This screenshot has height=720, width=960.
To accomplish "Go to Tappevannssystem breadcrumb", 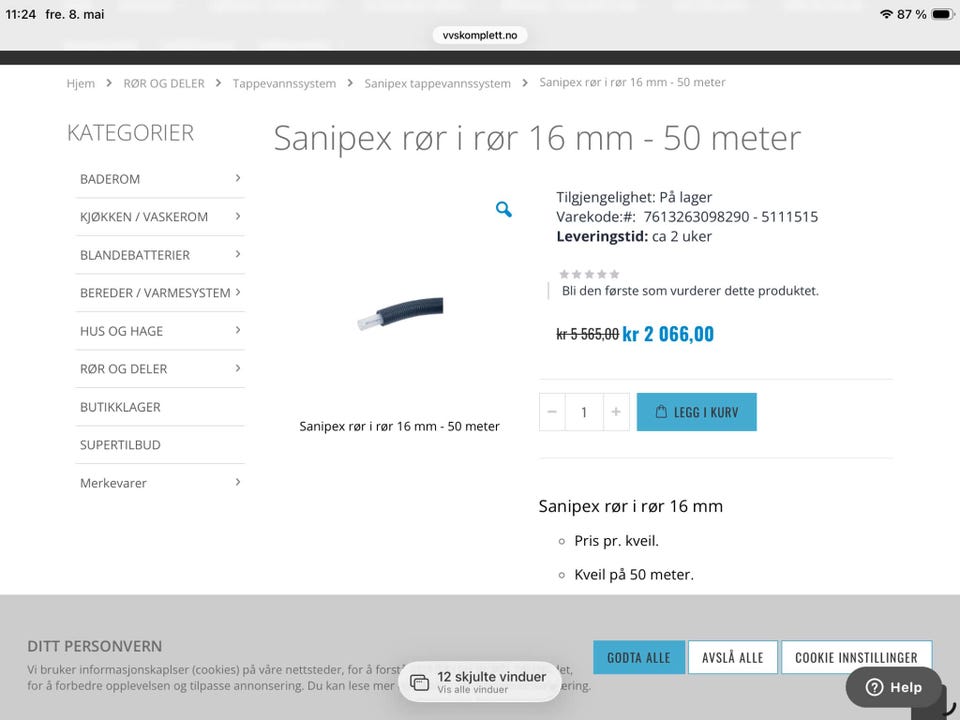I will (x=284, y=83).
